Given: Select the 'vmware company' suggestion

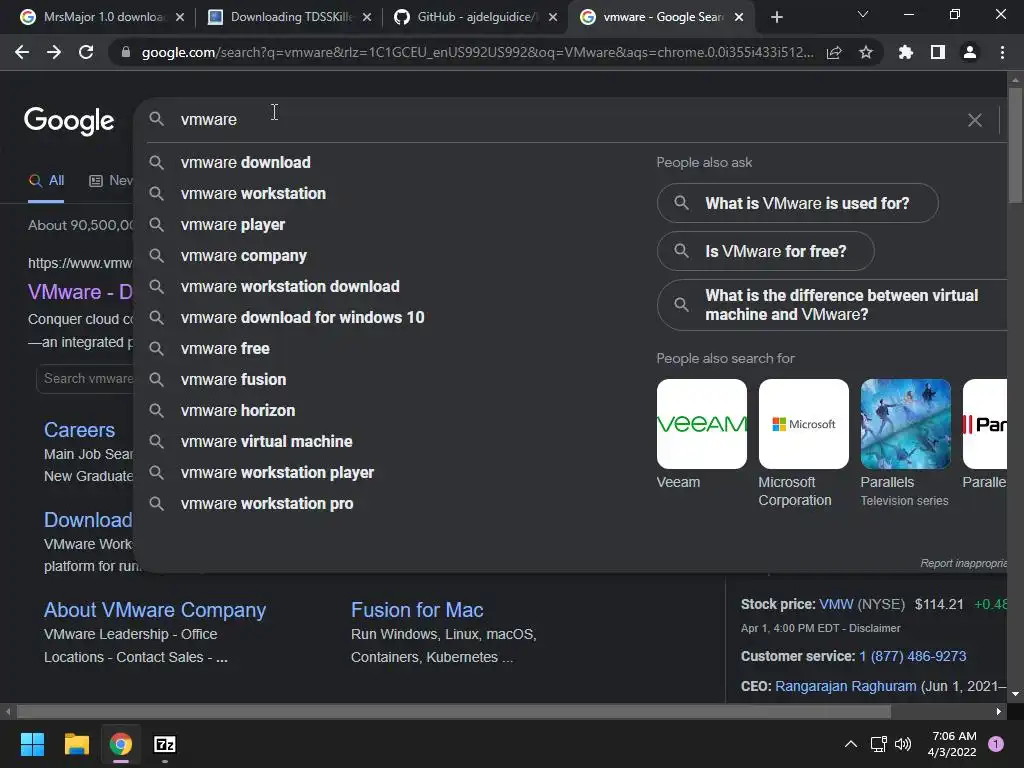Looking at the screenshot, I should coord(244,255).
